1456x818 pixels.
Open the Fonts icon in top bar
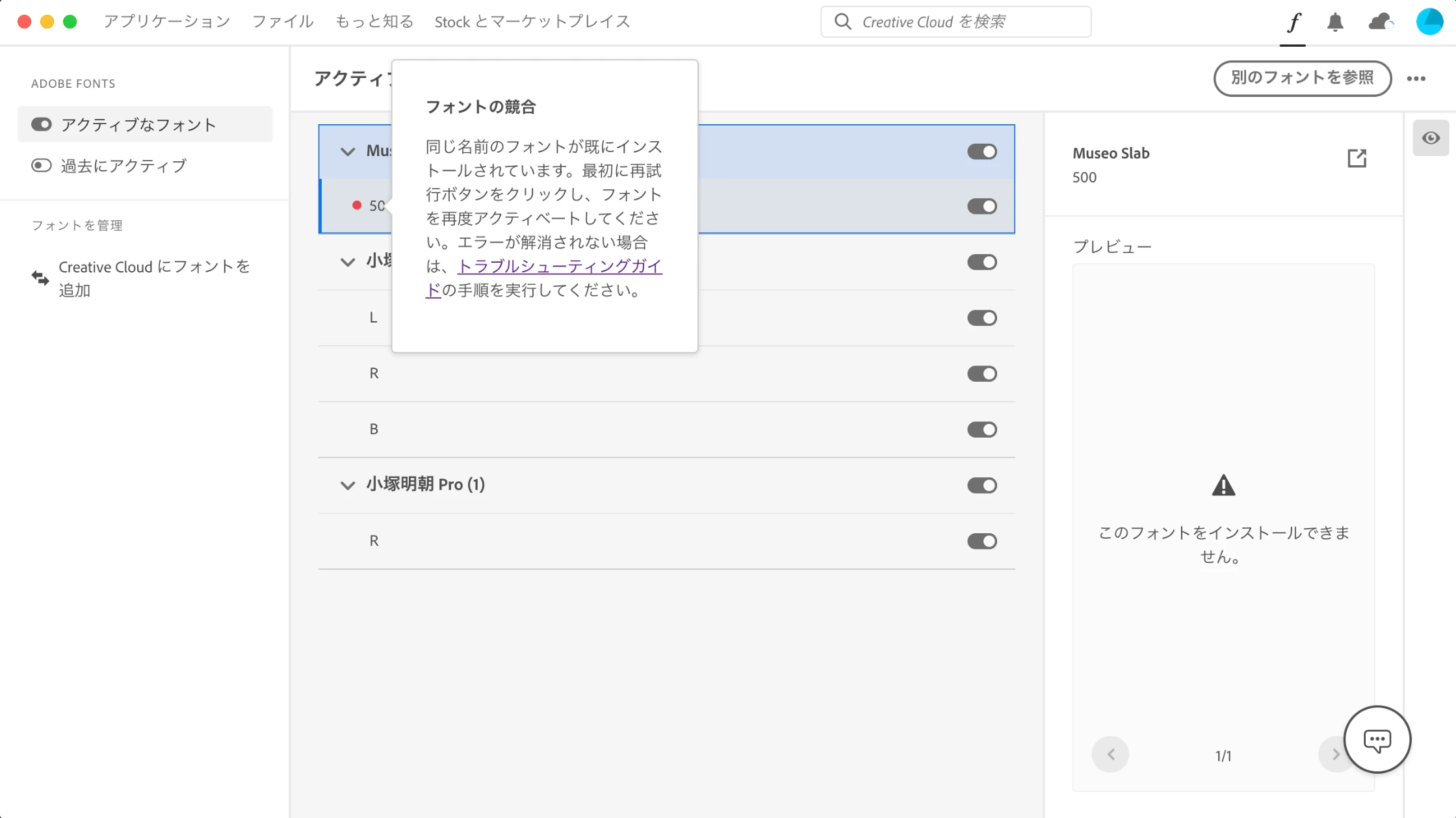click(1293, 22)
